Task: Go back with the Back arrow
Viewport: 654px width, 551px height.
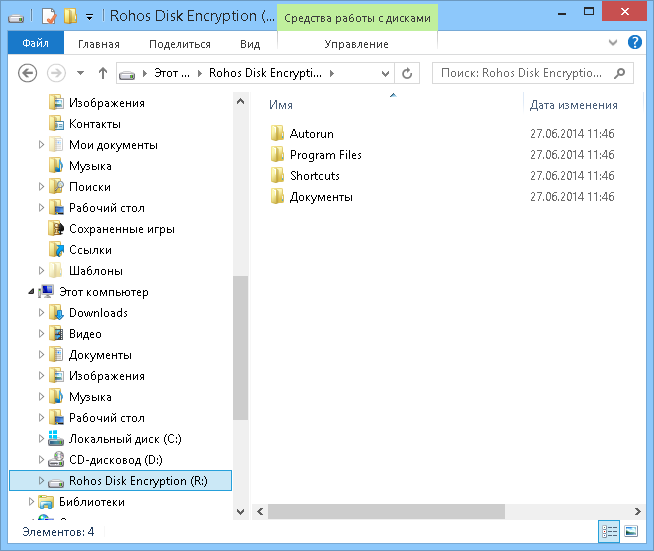Action: point(28,73)
